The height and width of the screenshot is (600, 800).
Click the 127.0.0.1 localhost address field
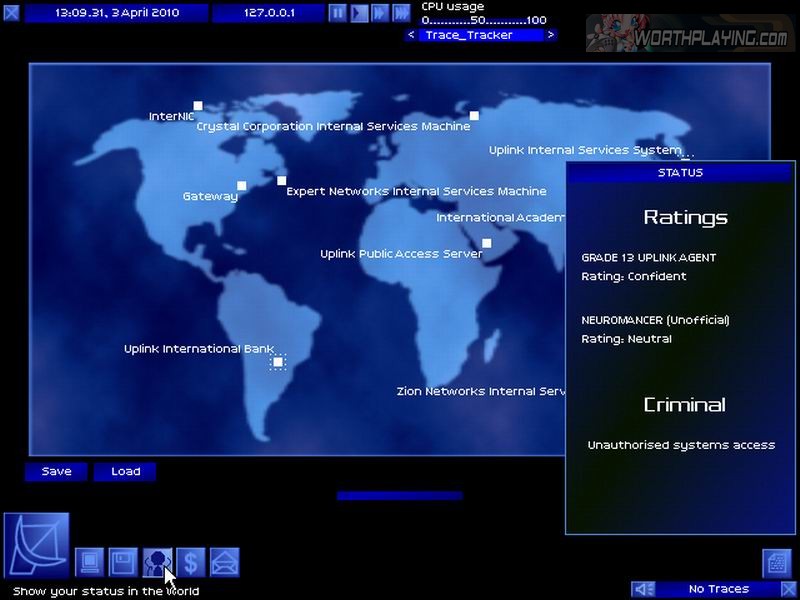tap(269, 13)
